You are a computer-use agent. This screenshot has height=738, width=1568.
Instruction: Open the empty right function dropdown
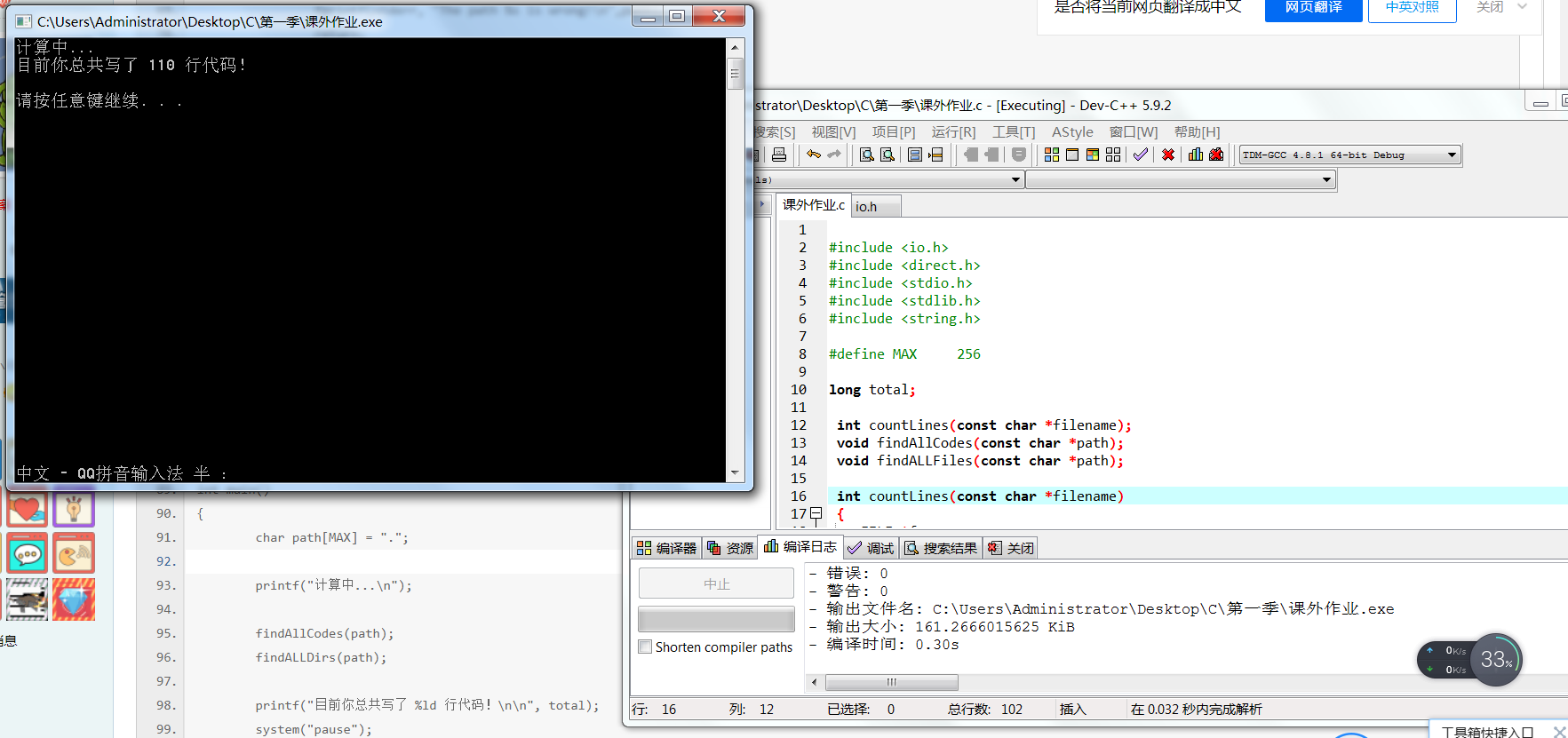[x=1326, y=179]
